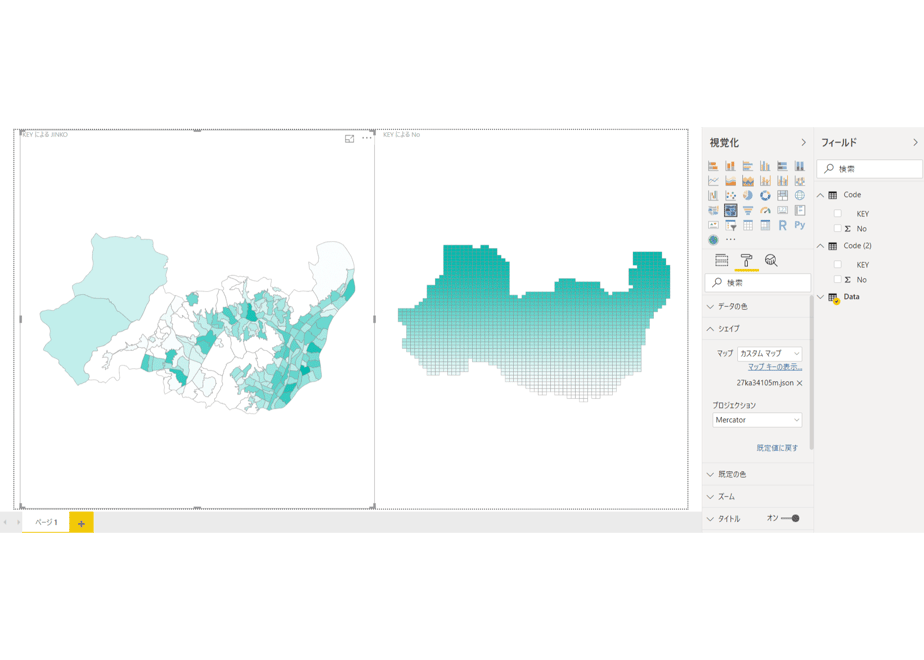The image size is (924, 660).
Task: Select the highlighted shape map visual
Action: 730,210
